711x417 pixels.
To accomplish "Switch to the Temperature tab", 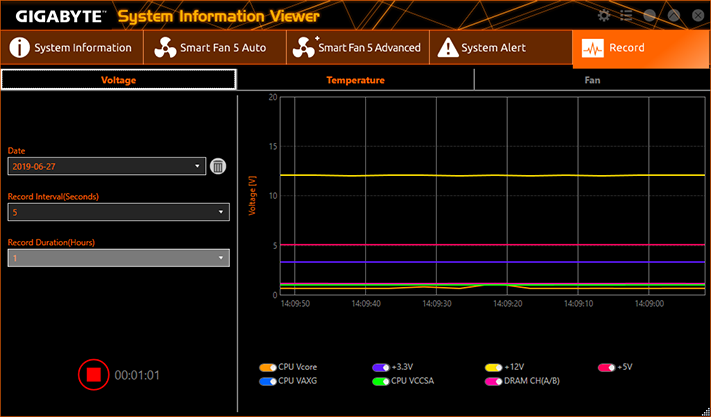I will point(356,80).
